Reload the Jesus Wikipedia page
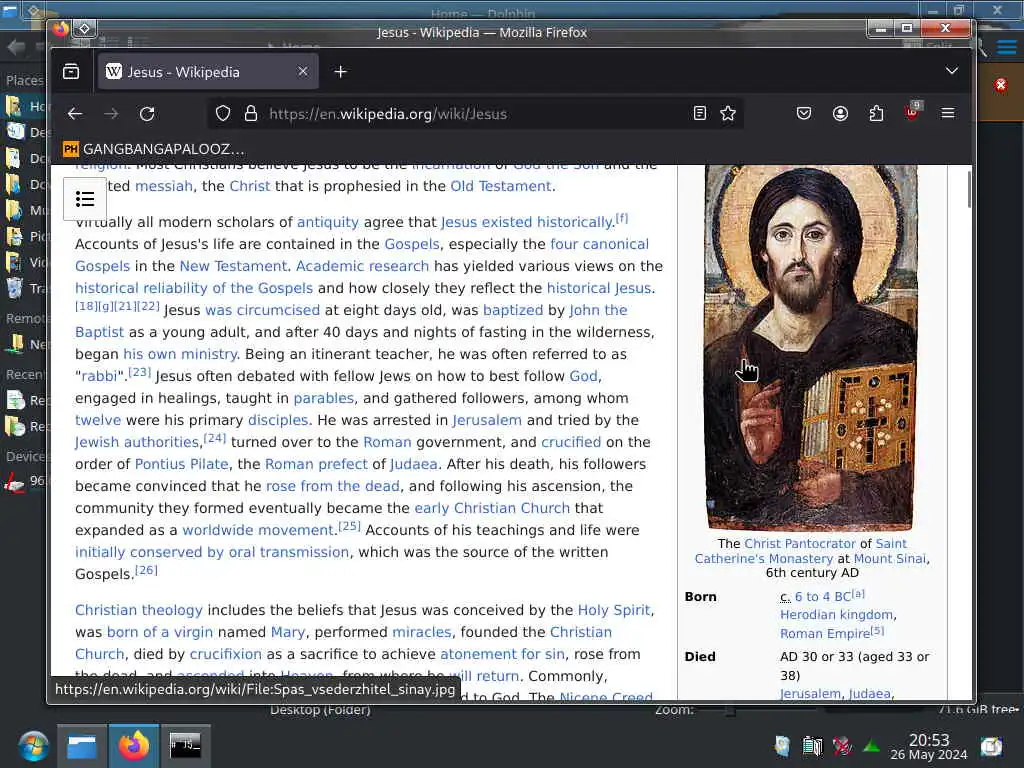Image resolution: width=1024 pixels, height=768 pixels. tap(147, 114)
